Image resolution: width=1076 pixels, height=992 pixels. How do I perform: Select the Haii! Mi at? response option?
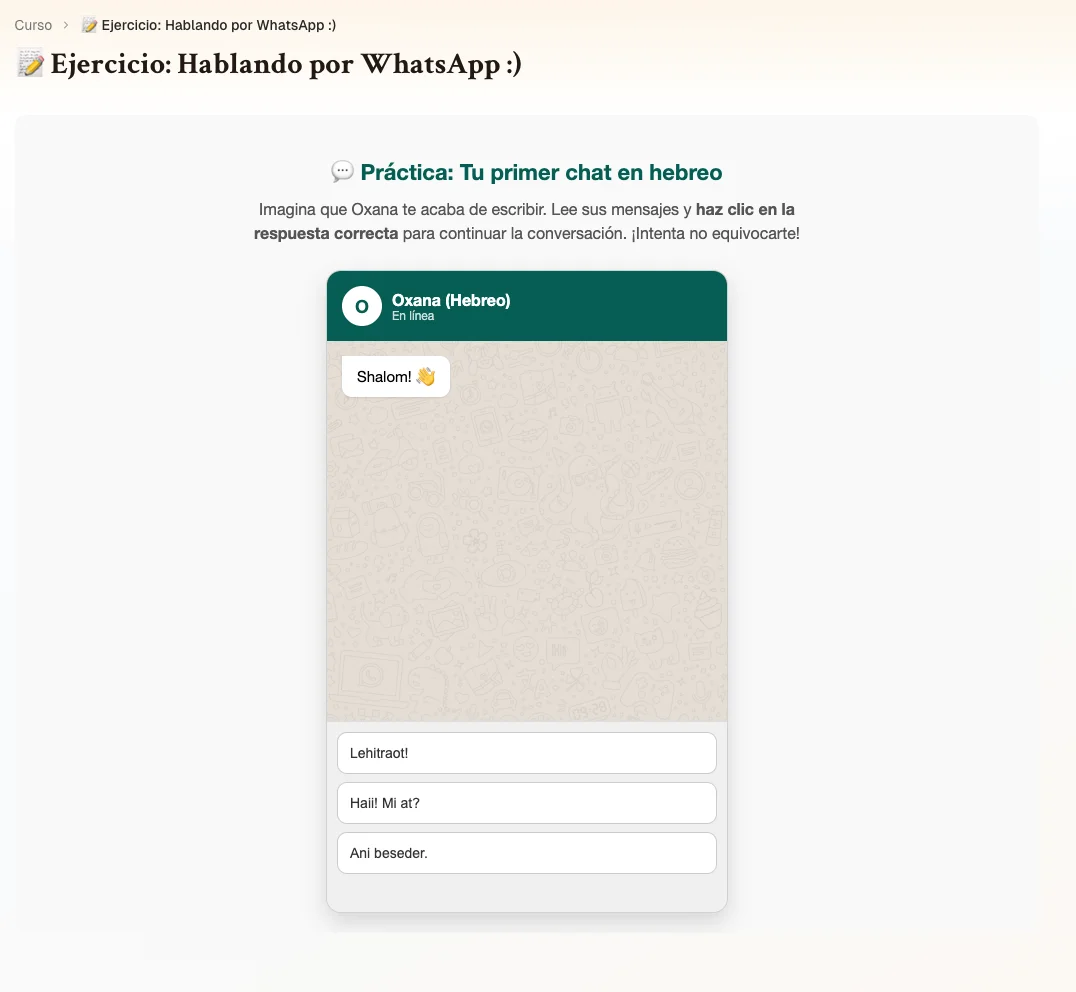pyautogui.click(x=527, y=803)
